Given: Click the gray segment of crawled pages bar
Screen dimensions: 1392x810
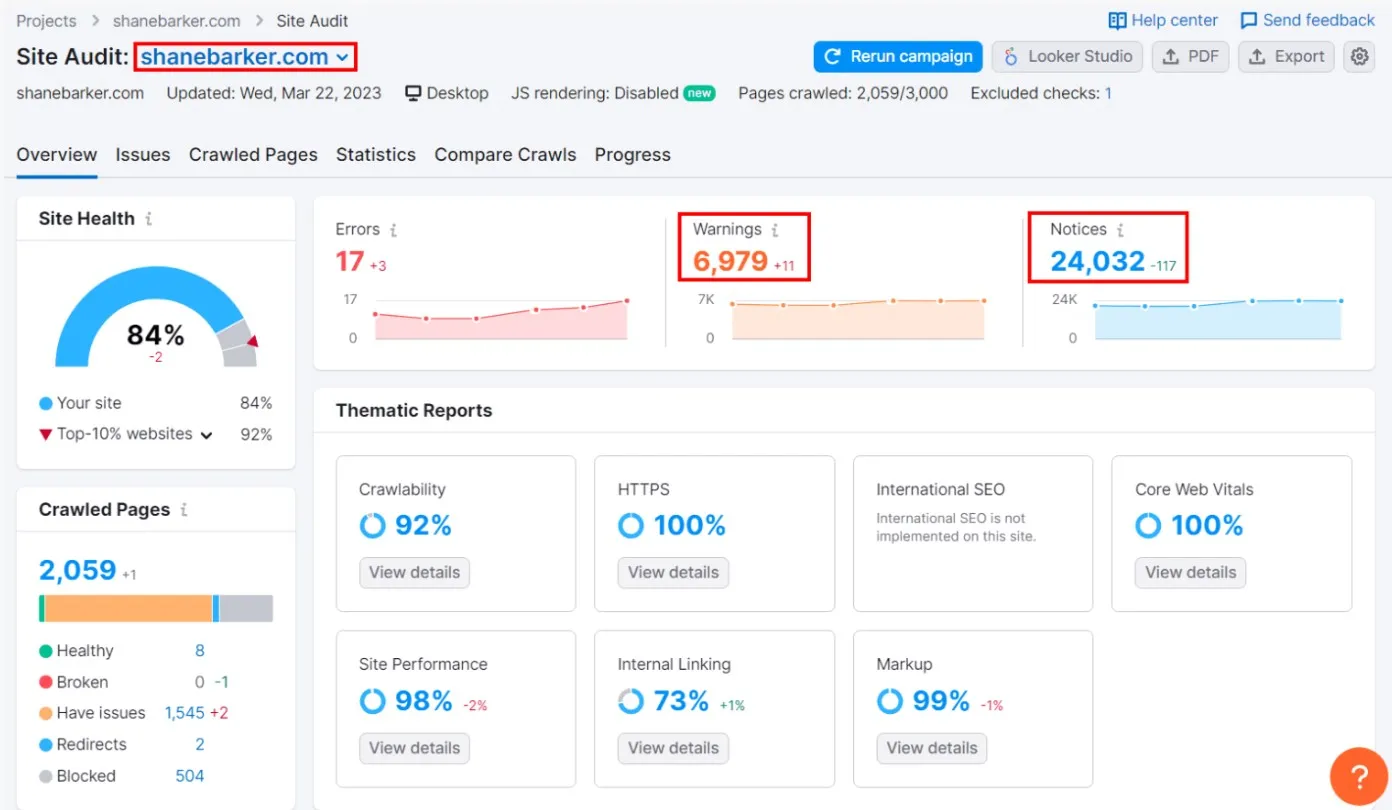Looking at the screenshot, I should click(x=246, y=608).
